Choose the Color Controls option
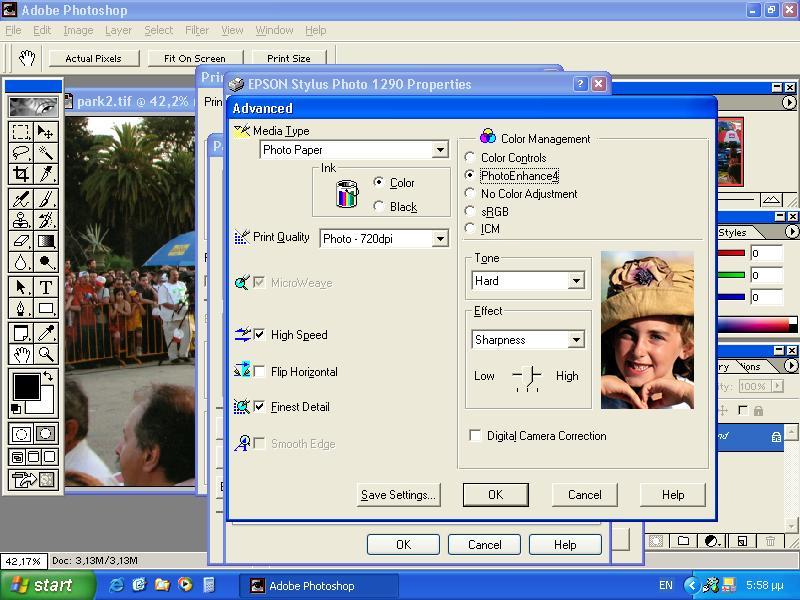800x600 pixels. tap(470, 157)
